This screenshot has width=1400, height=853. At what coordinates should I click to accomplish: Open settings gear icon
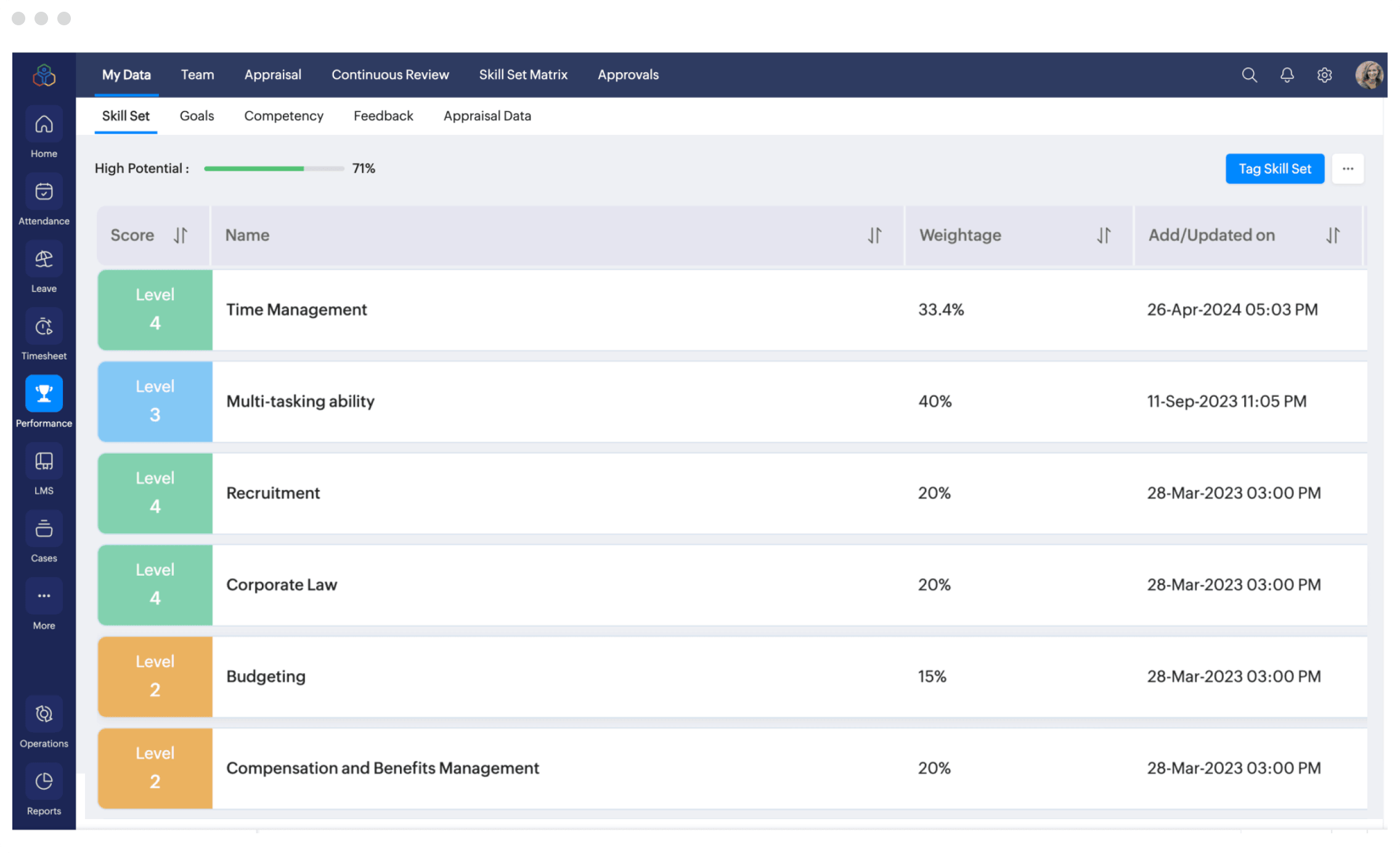(x=1324, y=75)
